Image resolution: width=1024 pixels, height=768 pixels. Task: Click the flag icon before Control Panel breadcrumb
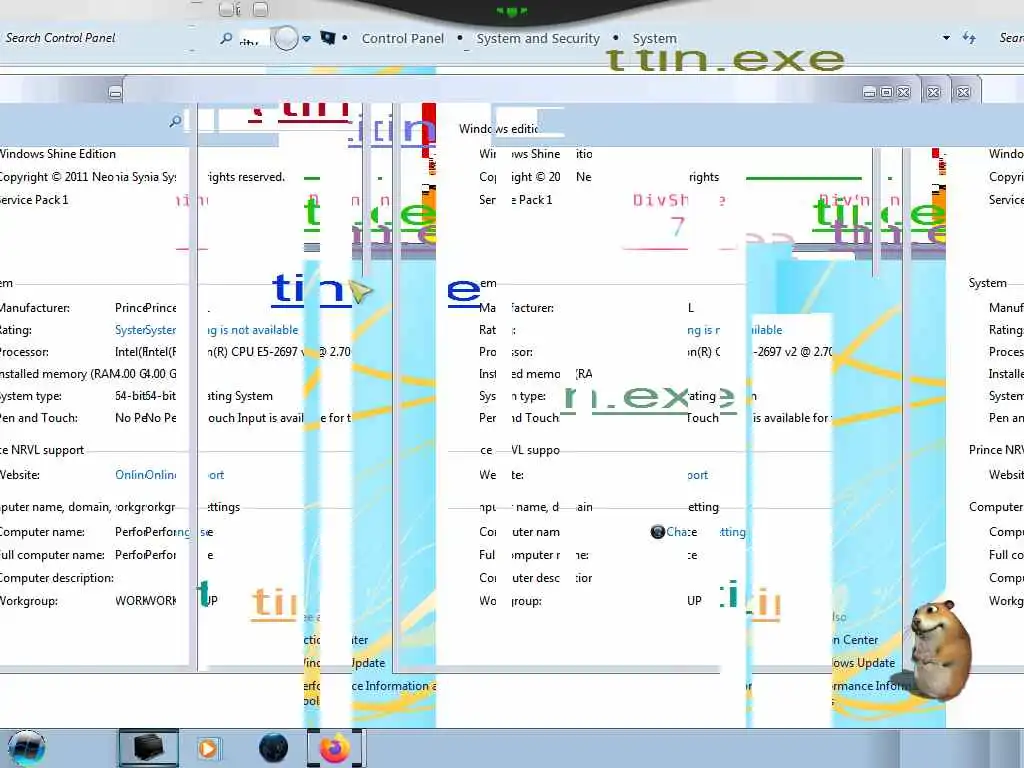[328, 38]
